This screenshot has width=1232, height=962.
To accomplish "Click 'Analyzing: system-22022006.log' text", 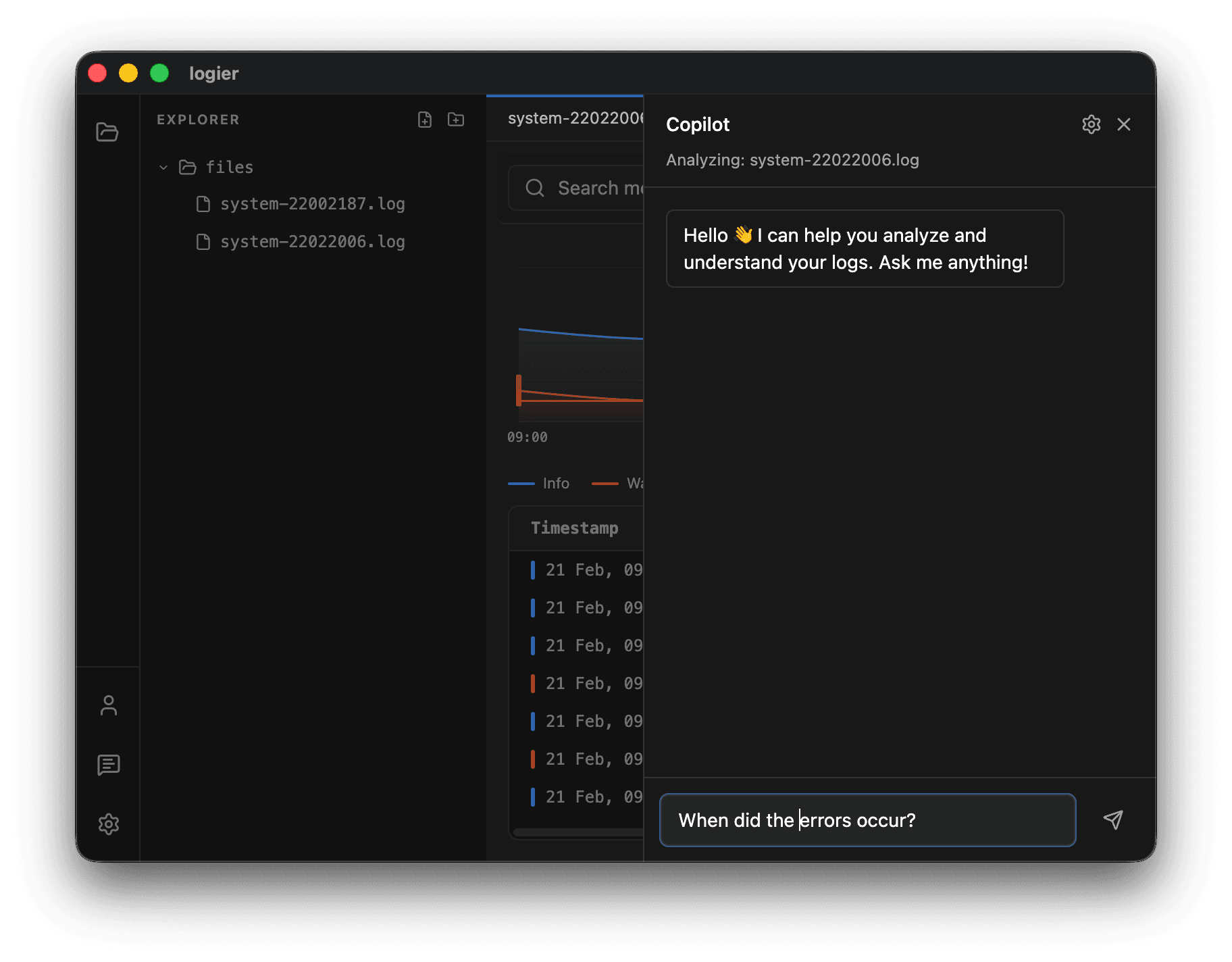I will tap(792, 160).
